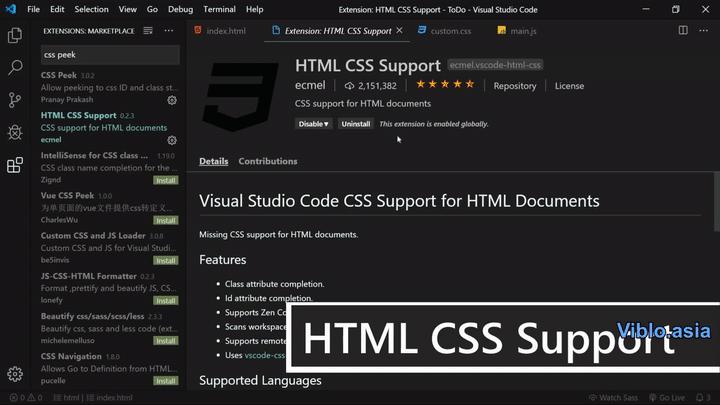Select Vue CSS Peek list item
Viewport: 720px width, 405px height.
click(109, 208)
